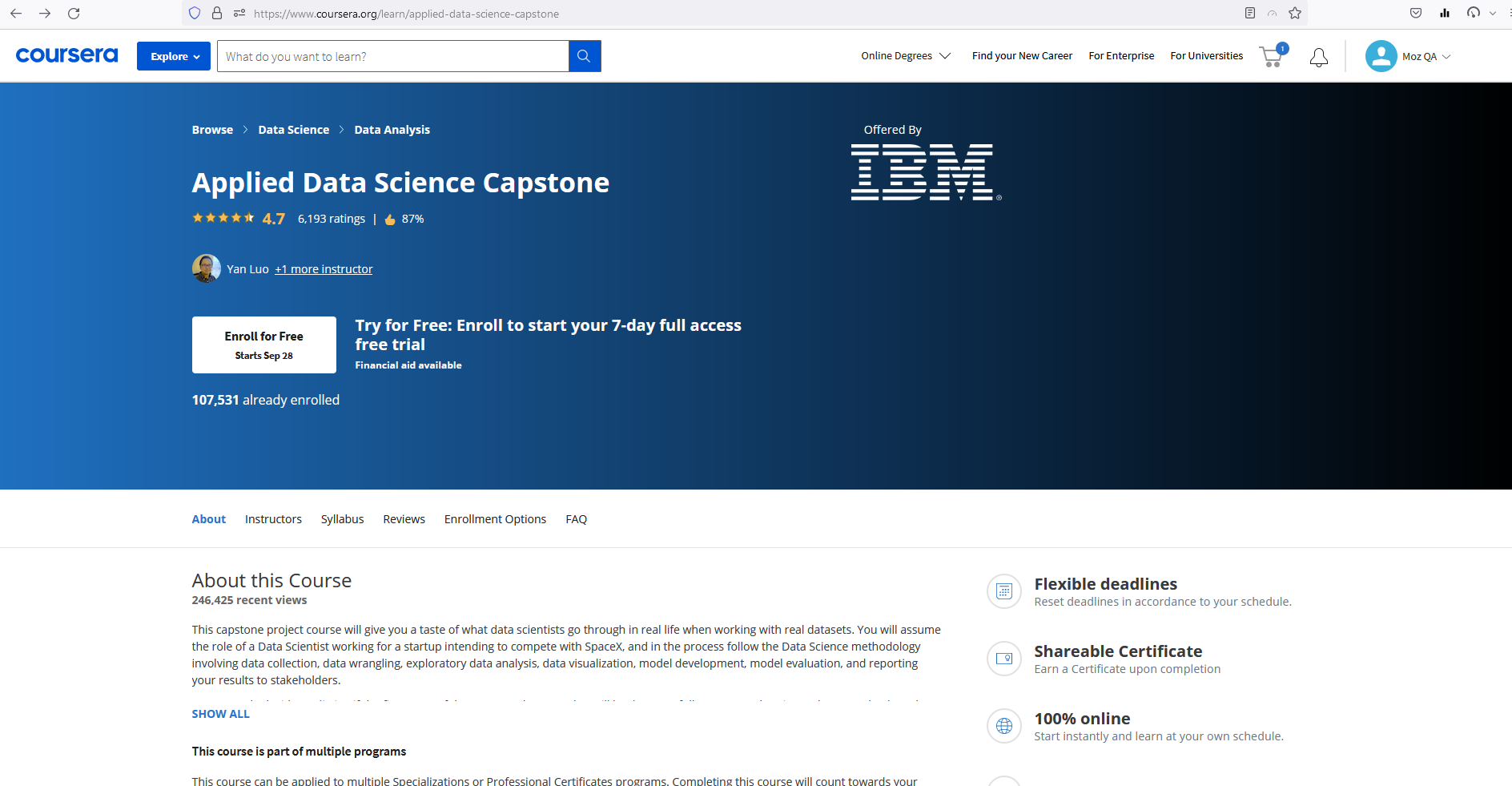Toggle the tracking protection shield icon
Image resolution: width=1512 pixels, height=786 pixels.
(x=194, y=13)
